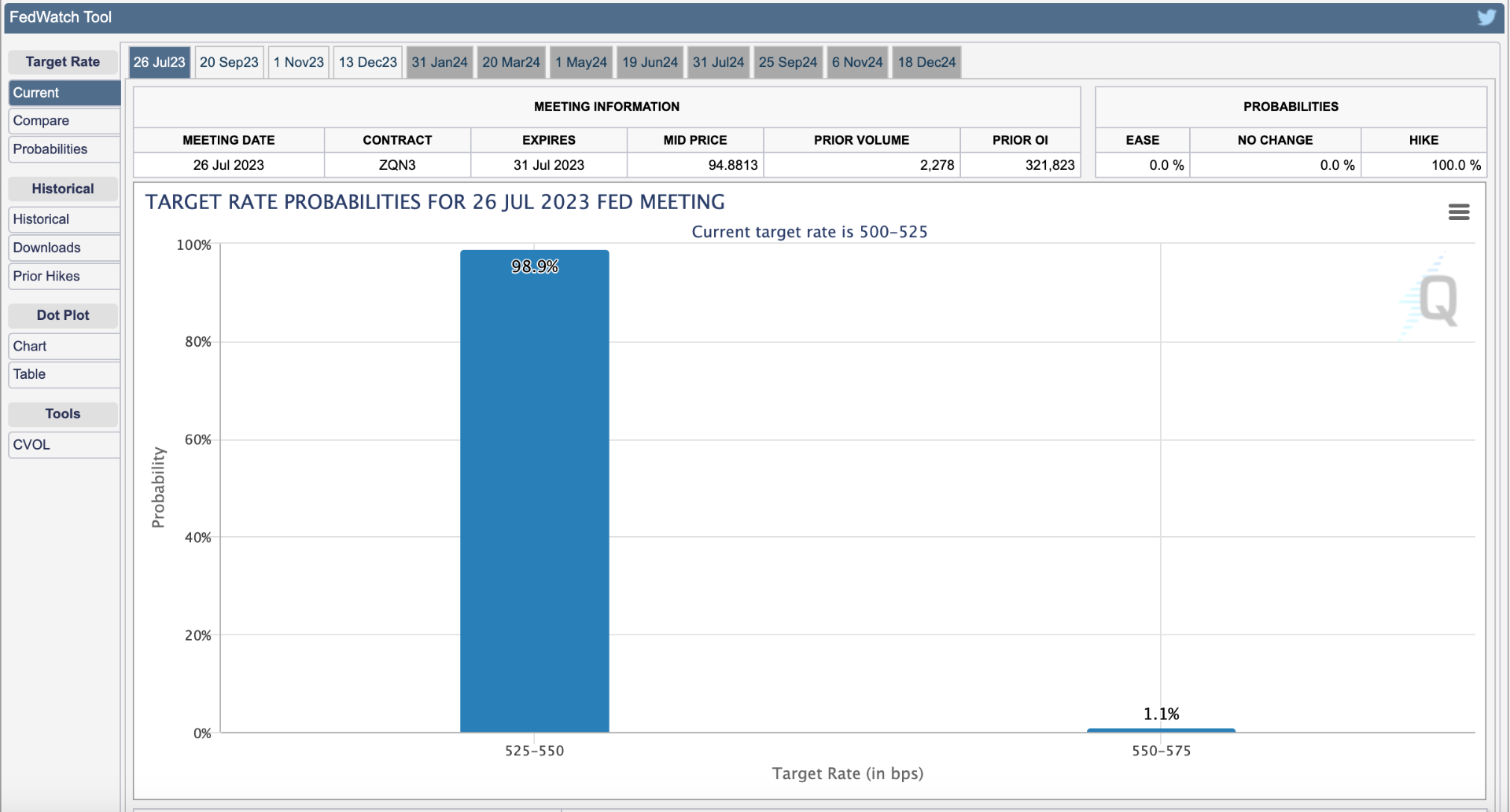
Task: Click the Target Rate sidebar header
Action: [x=63, y=62]
